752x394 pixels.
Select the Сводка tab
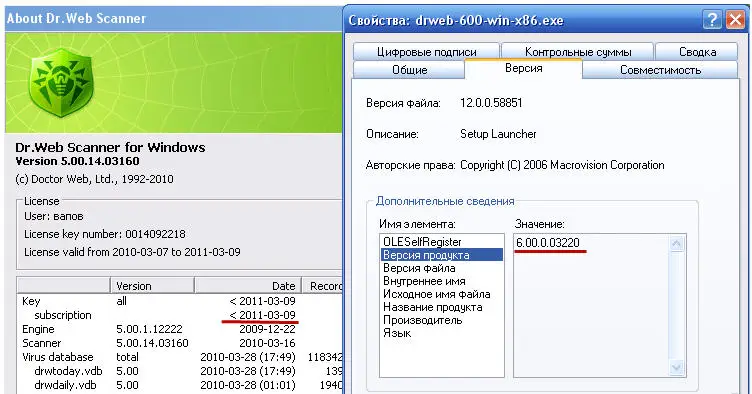(697, 52)
